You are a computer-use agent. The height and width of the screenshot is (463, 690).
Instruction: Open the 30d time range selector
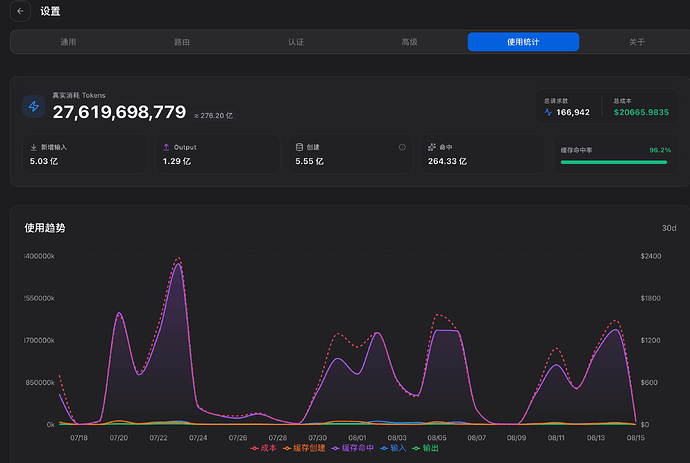tap(669, 228)
